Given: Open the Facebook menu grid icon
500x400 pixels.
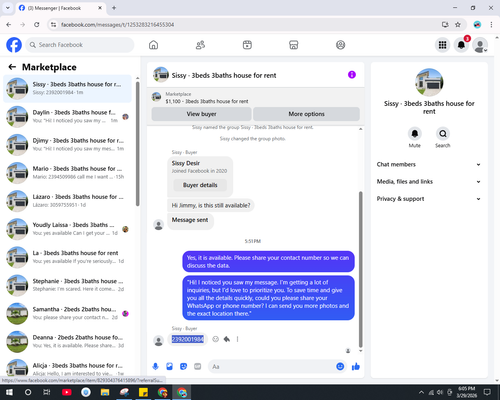Looking at the screenshot, I should tap(442, 45).
